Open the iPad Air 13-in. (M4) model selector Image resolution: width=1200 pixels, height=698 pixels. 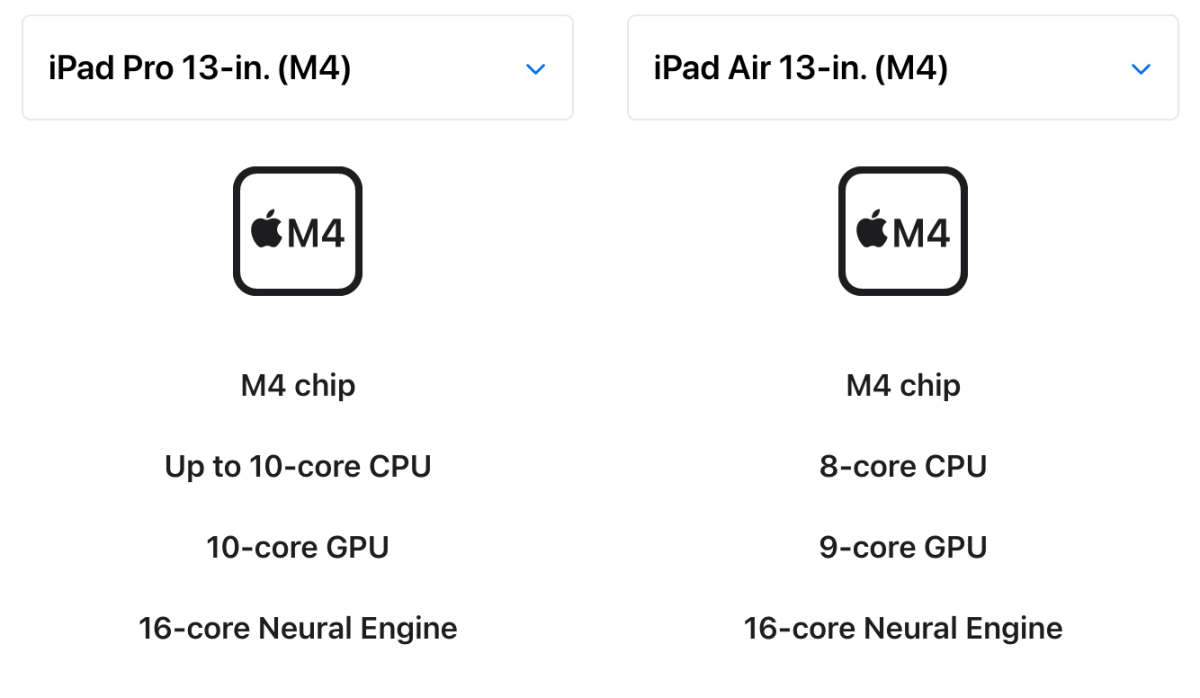(903, 67)
